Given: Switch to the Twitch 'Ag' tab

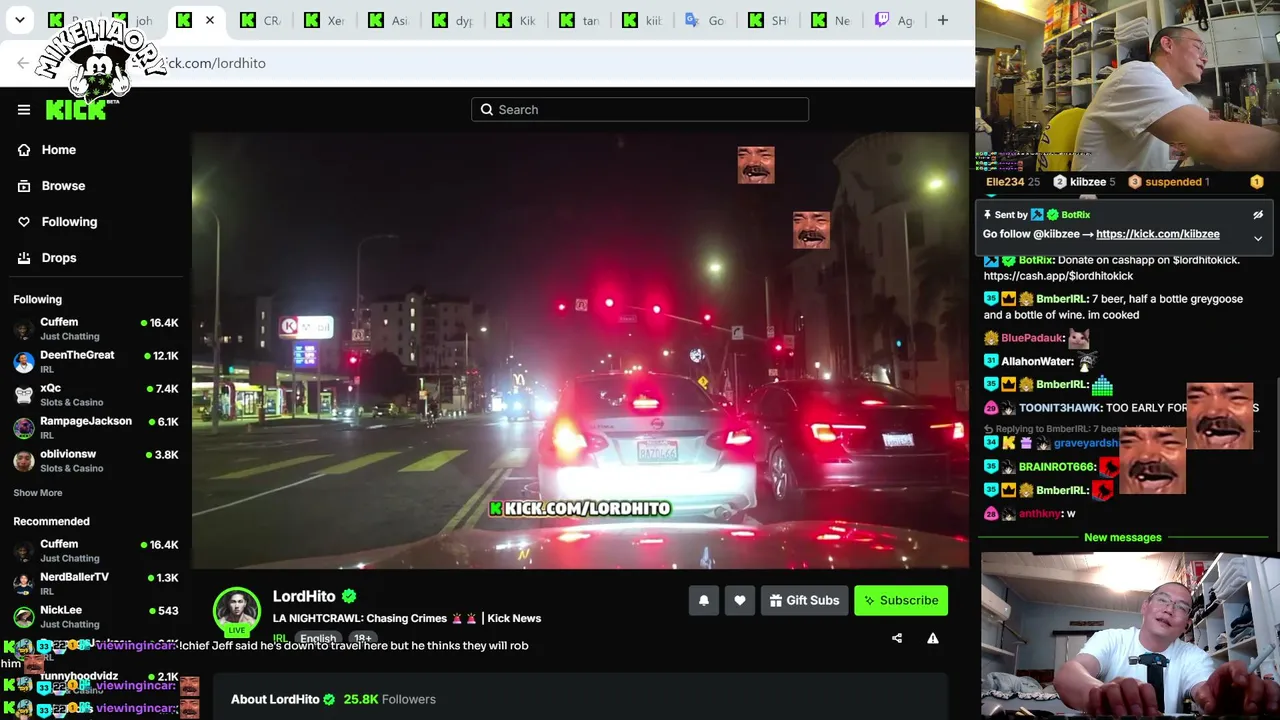Looking at the screenshot, I should [x=894, y=20].
